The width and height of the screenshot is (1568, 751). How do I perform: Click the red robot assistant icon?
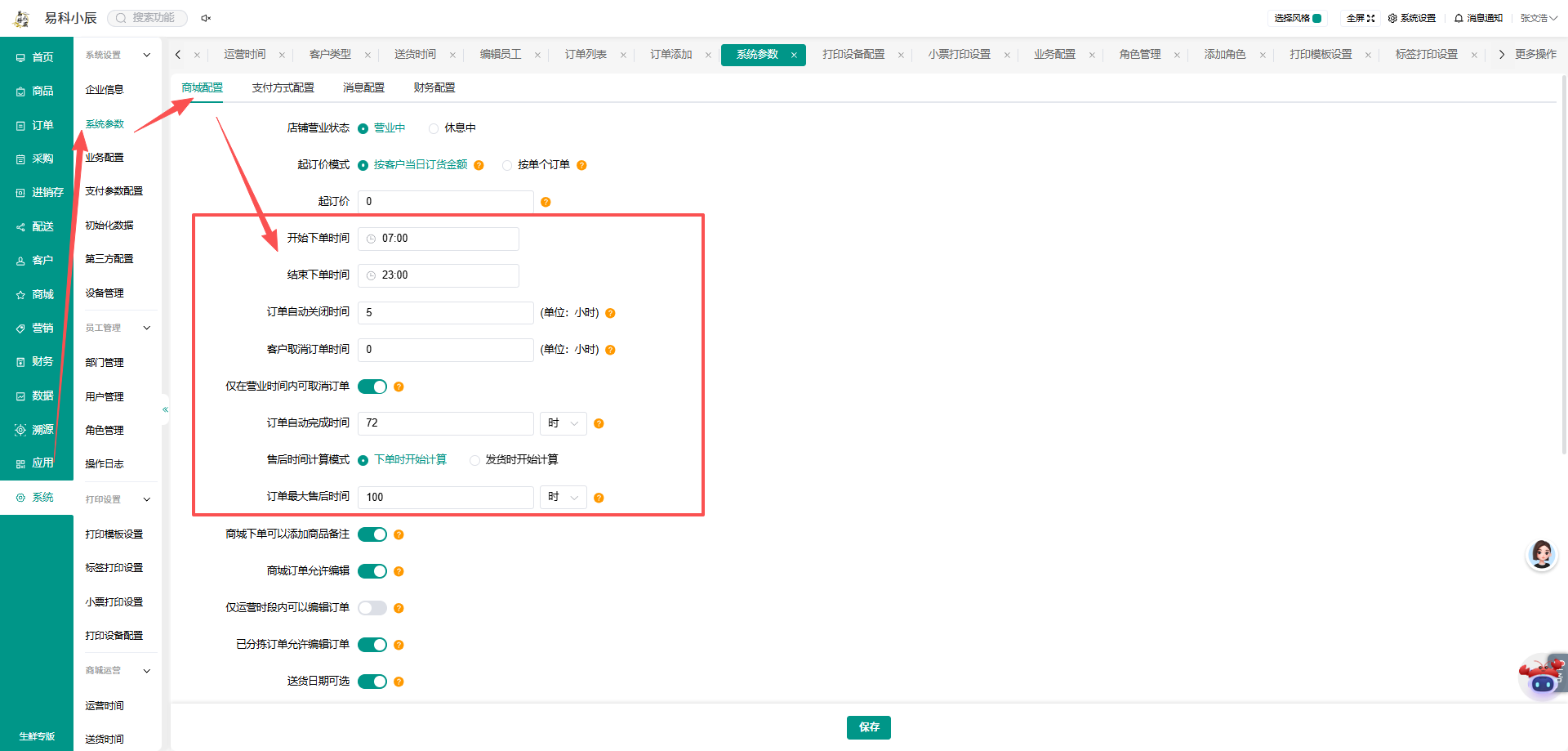pos(1542,677)
